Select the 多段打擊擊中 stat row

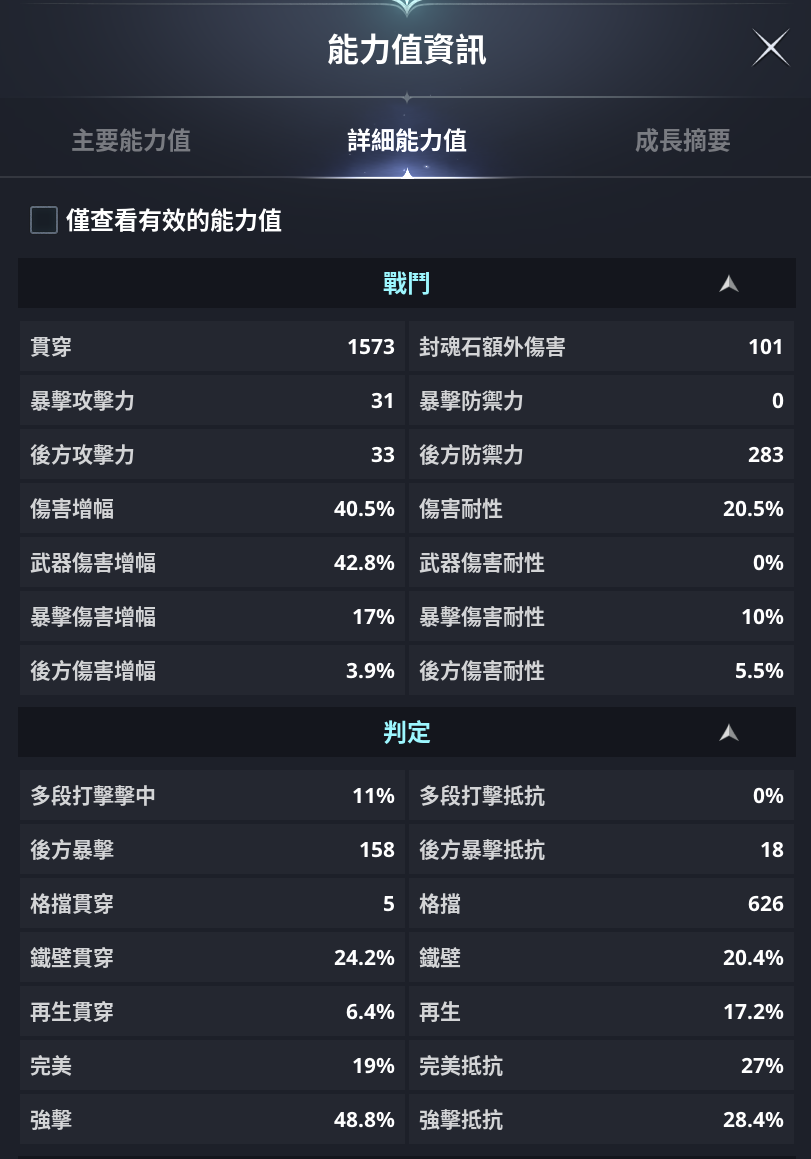pos(212,797)
